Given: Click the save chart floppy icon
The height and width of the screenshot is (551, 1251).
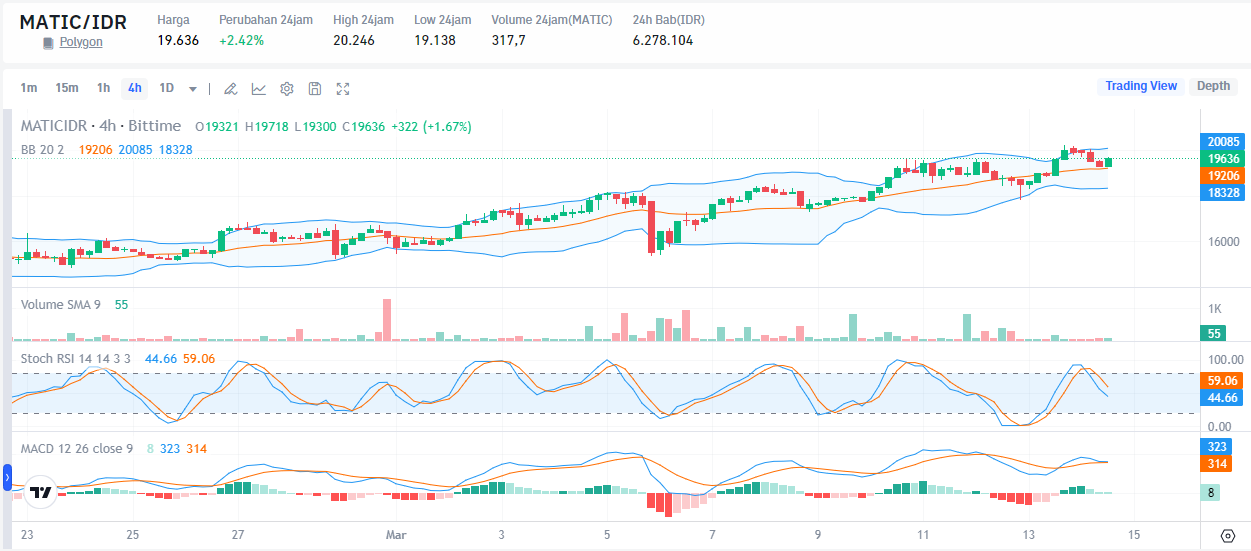Looking at the screenshot, I should tap(315, 88).
